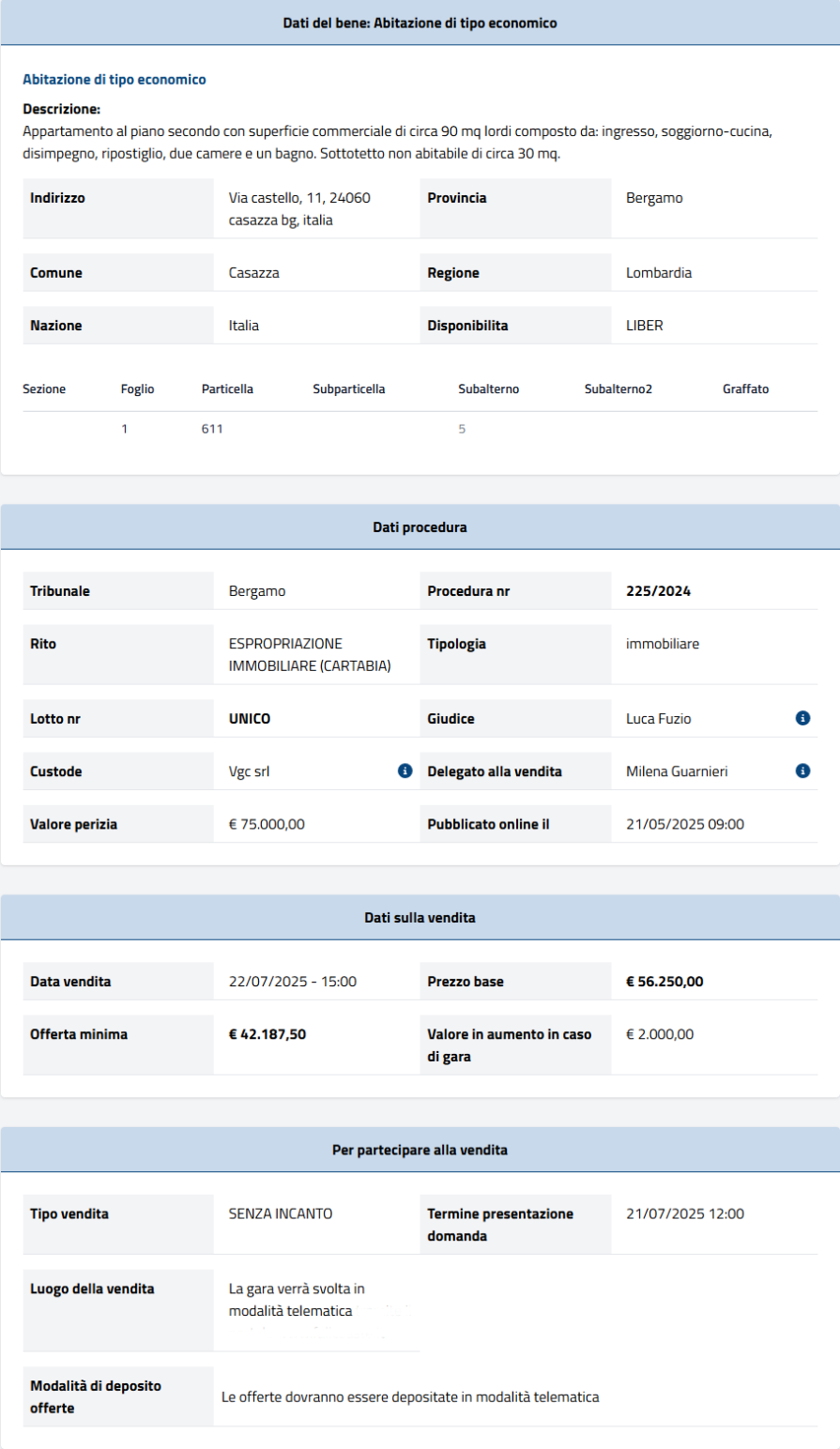This screenshot has height=1449, width=840.
Task: Select the 'Indirizzo' field label
Action: tap(58, 198)
